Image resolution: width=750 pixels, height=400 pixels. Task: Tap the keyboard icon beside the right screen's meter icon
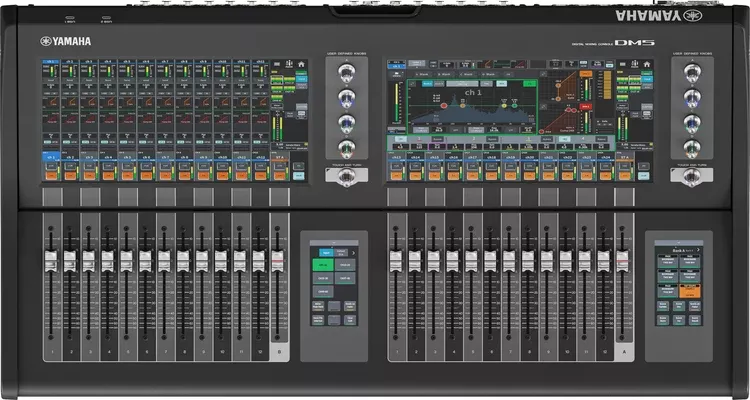tap(622, 64)
